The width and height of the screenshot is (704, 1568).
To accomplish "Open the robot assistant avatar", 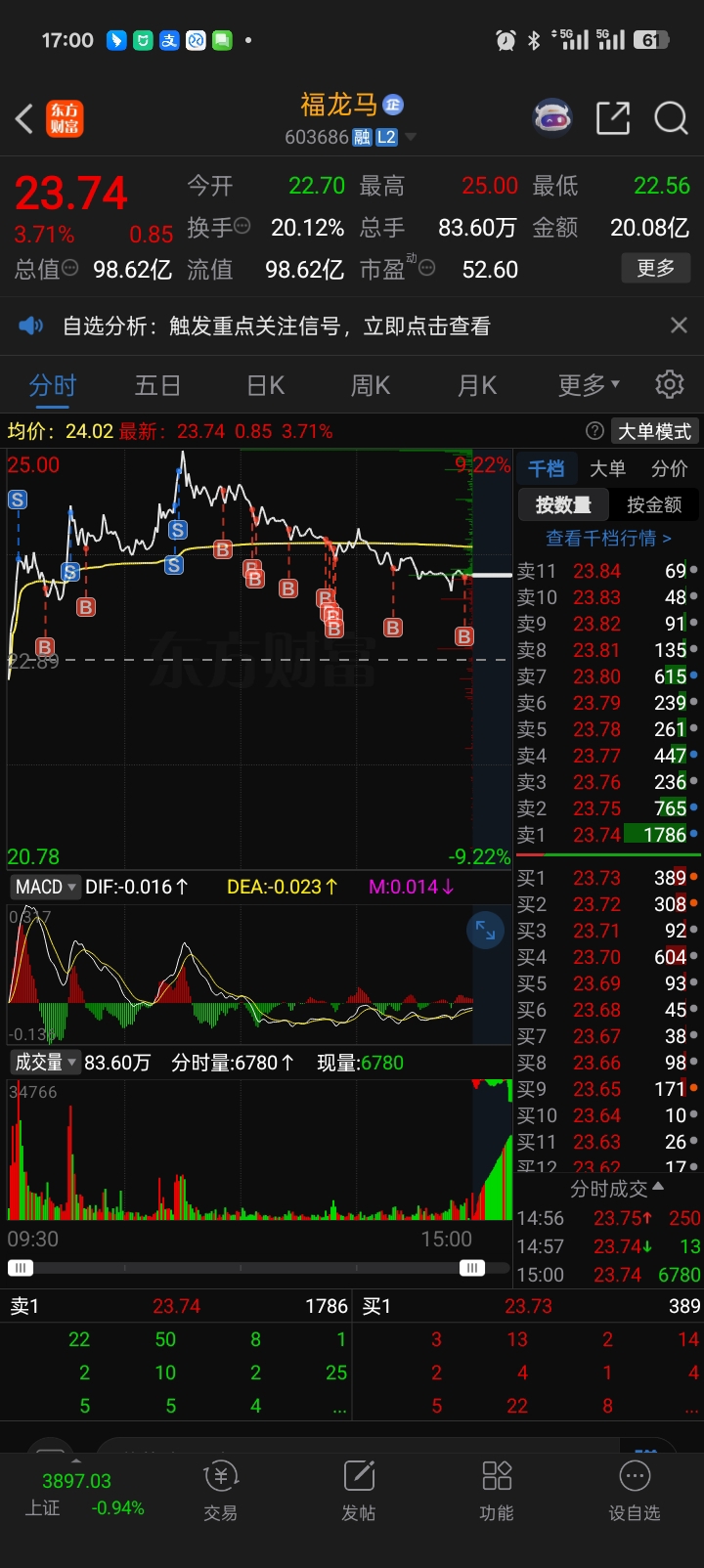I will 552,118.
